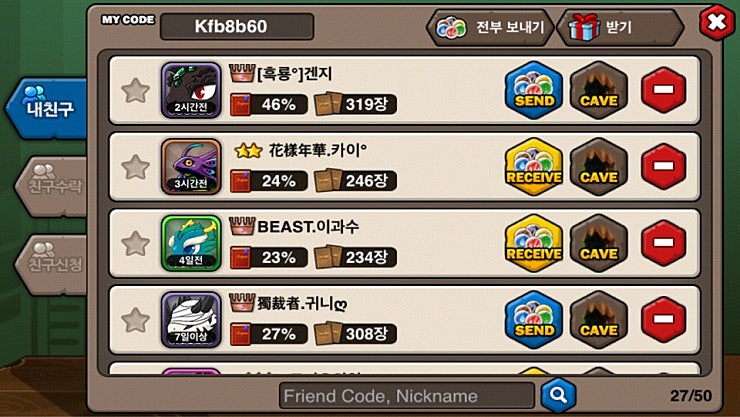This screenshot has height=417, width=740.
Task: Open the 친구신청 tab
Action: (x=52, y=264)
